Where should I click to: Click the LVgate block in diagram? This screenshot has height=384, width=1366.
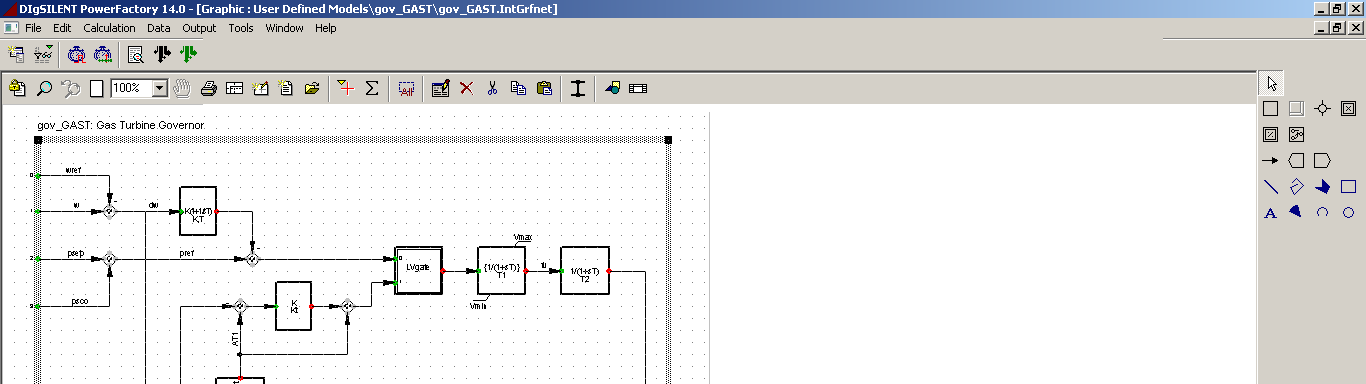(x=418, y=270)
